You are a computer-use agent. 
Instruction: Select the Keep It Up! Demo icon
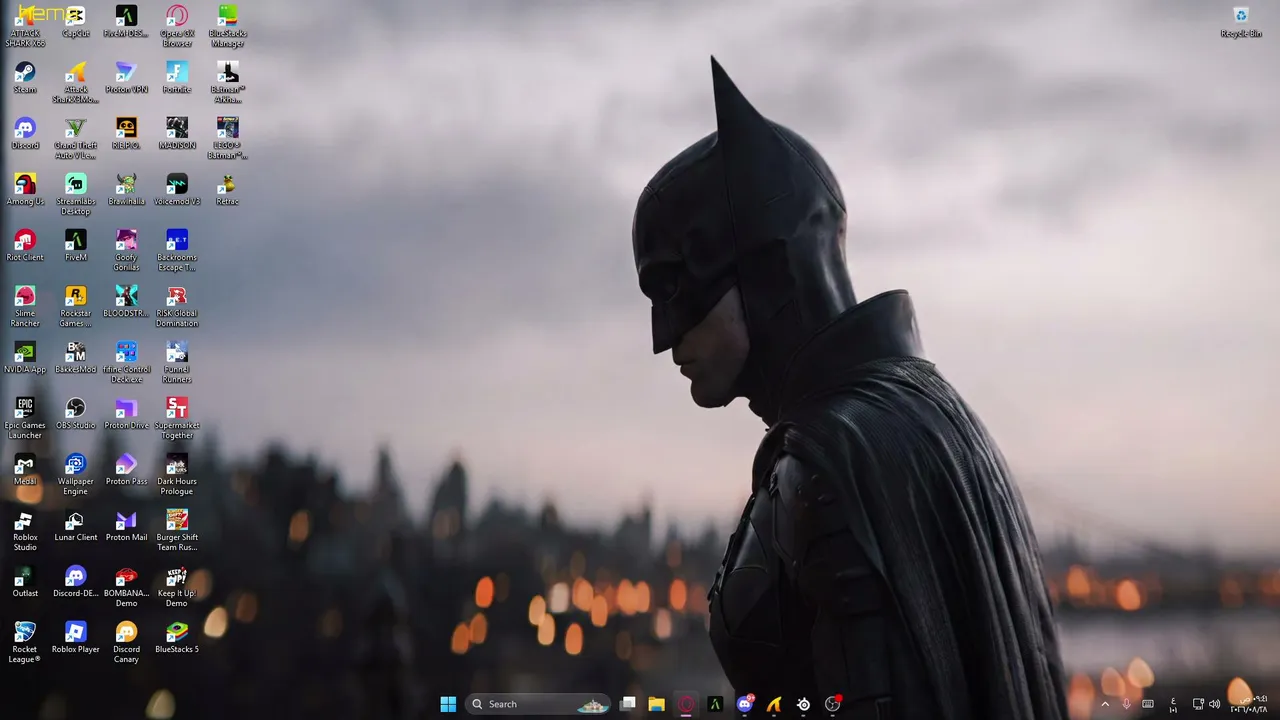(177, 587)
